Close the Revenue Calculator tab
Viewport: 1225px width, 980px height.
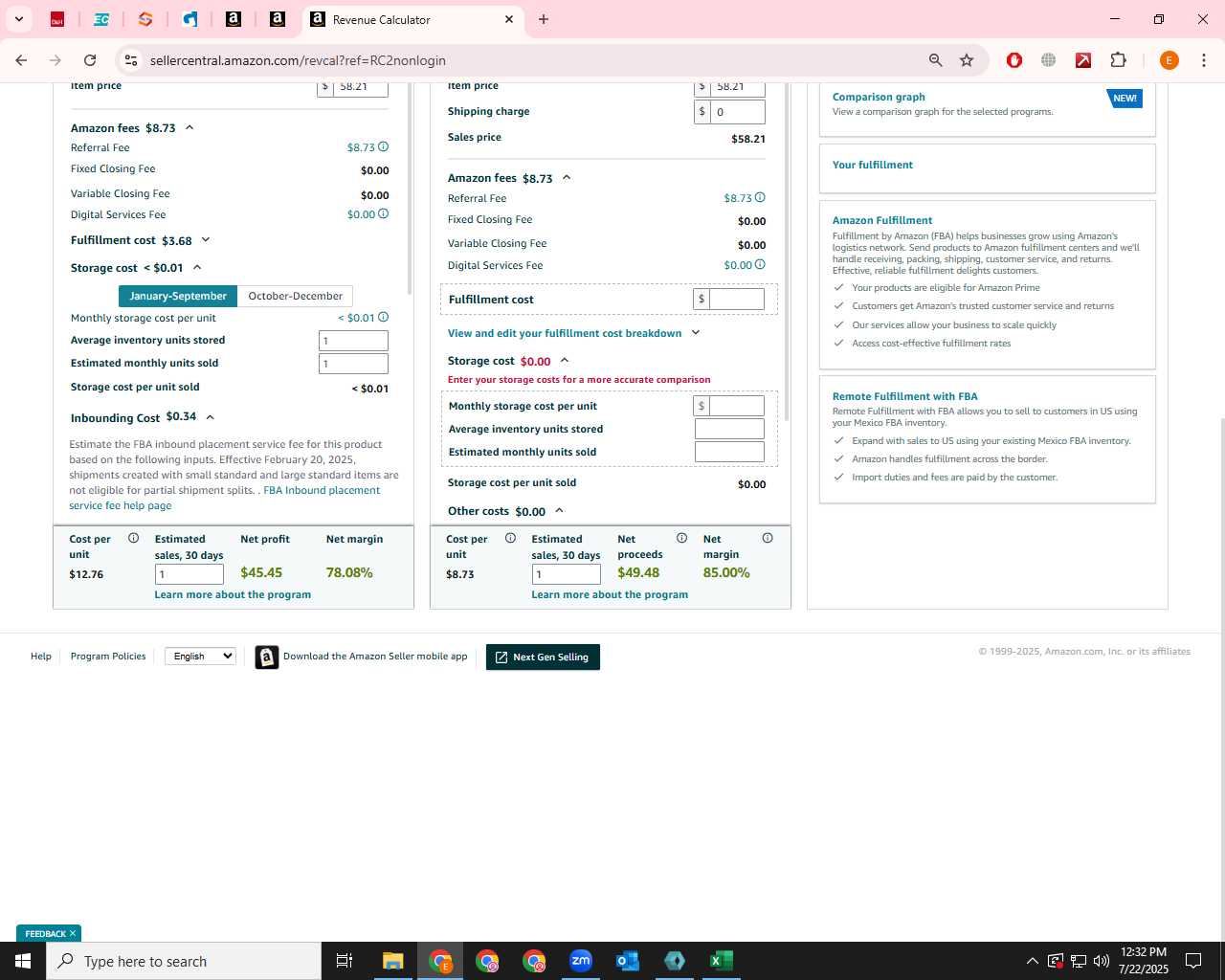coord(509,19)
